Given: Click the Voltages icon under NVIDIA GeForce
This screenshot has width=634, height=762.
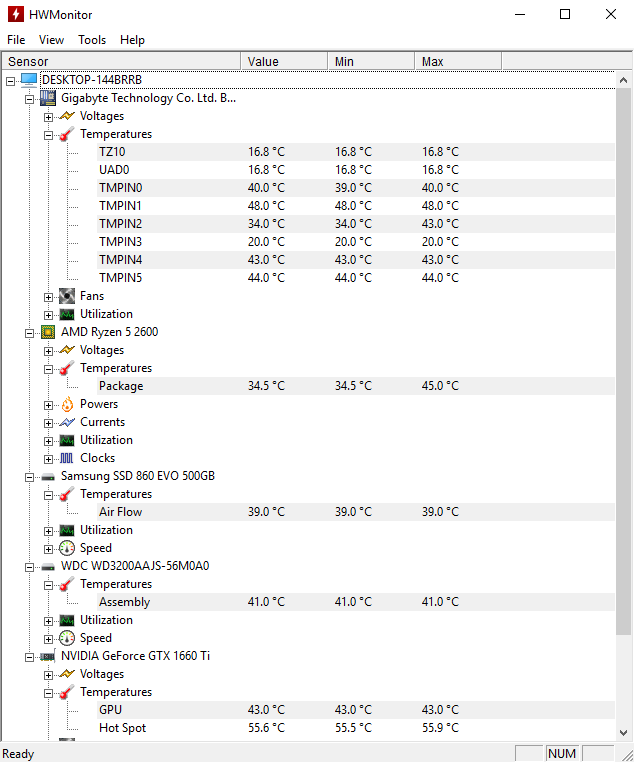Looking at the screenshot, I should 67,674.
